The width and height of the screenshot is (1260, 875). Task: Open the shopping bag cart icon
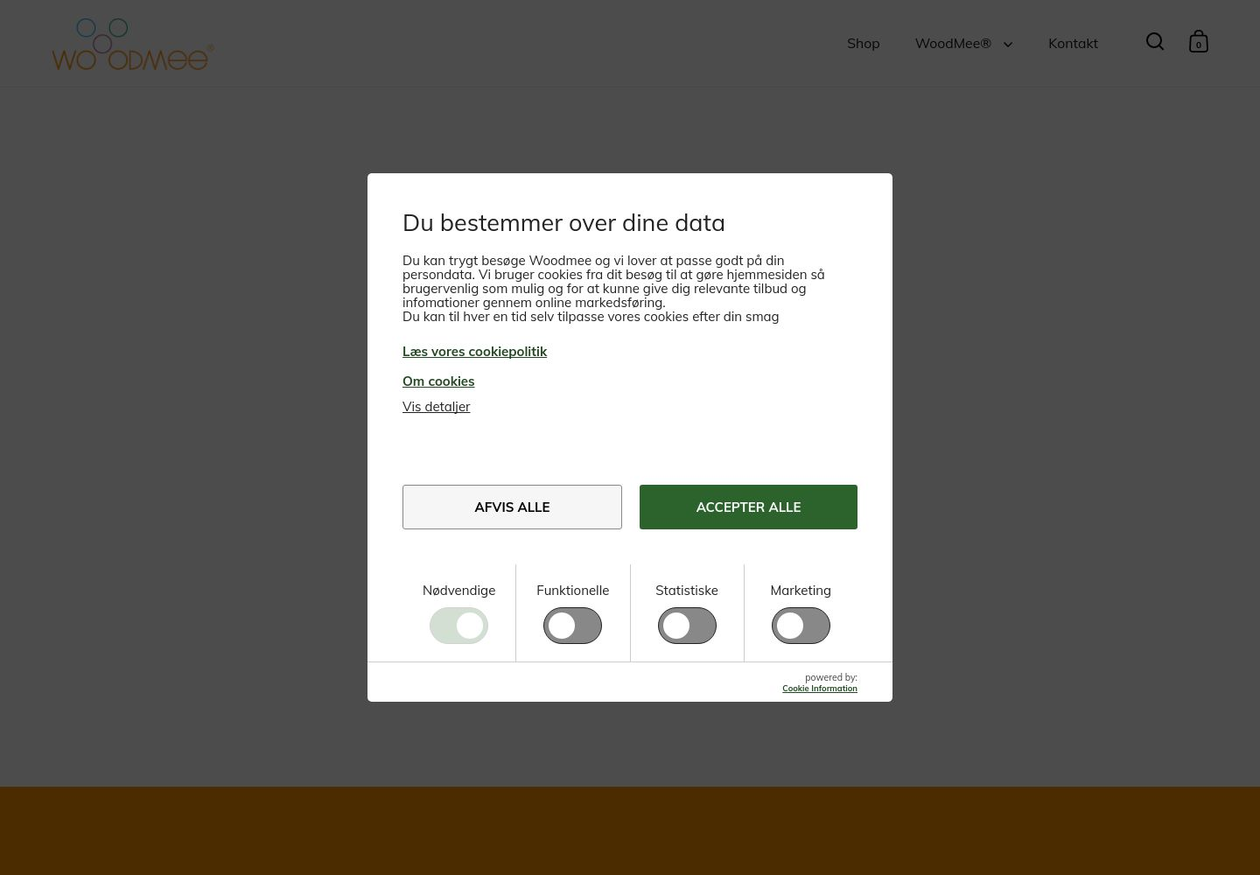click(1198, 42)
